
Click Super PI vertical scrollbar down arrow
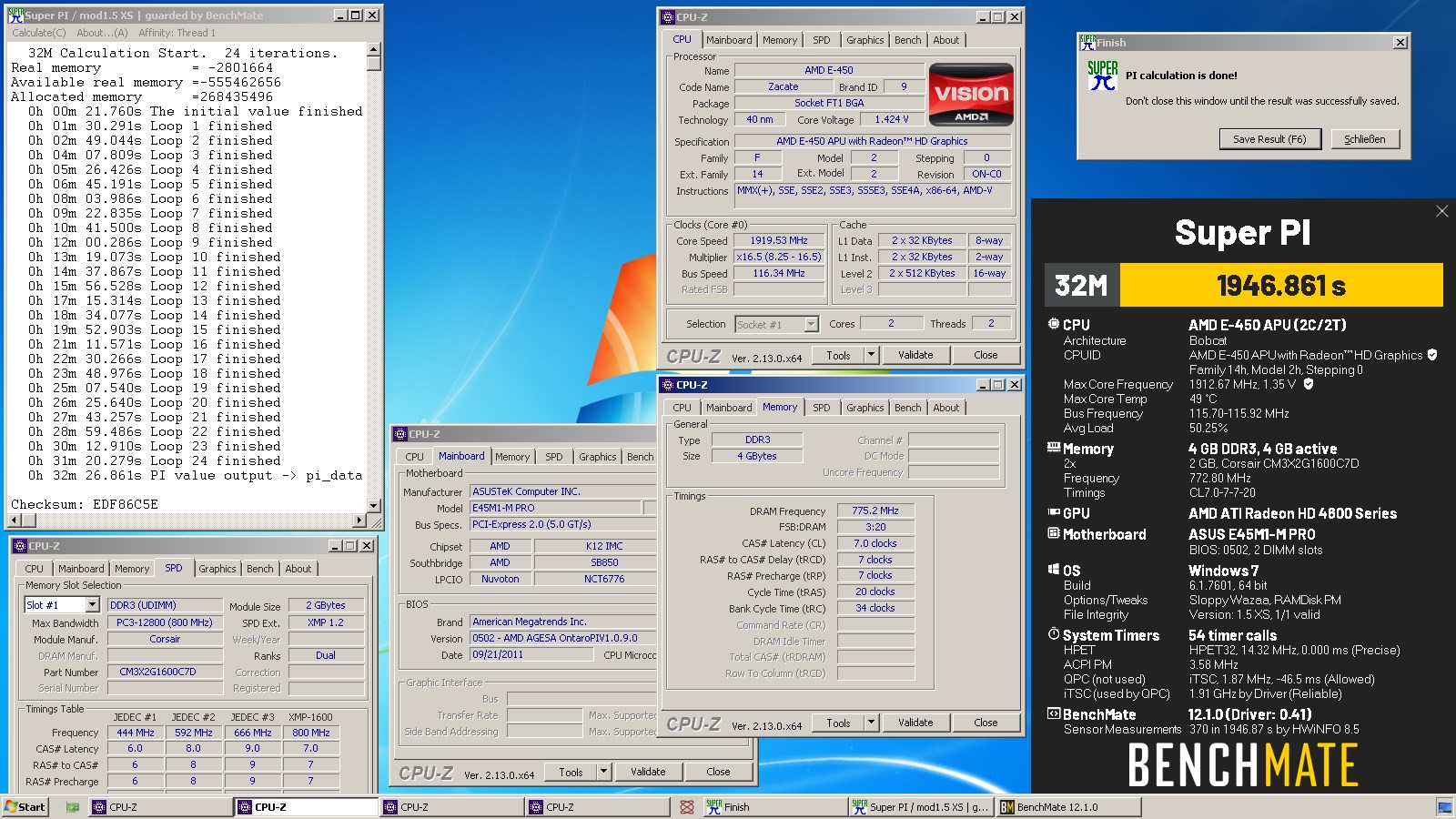pos(374,505)
